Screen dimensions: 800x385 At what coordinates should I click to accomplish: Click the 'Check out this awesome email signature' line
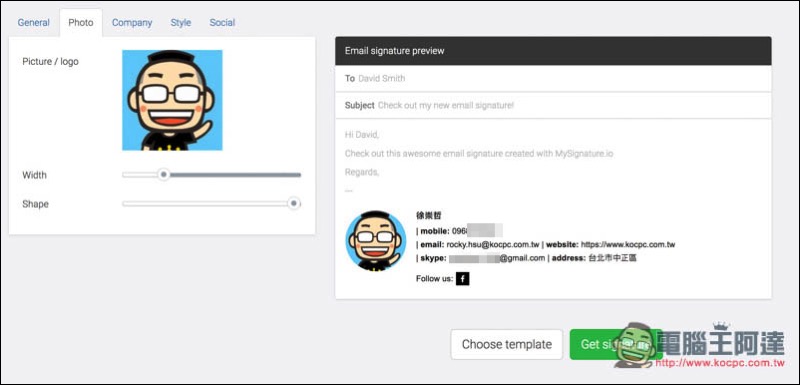pyautogui.click(x=479, y=153)
